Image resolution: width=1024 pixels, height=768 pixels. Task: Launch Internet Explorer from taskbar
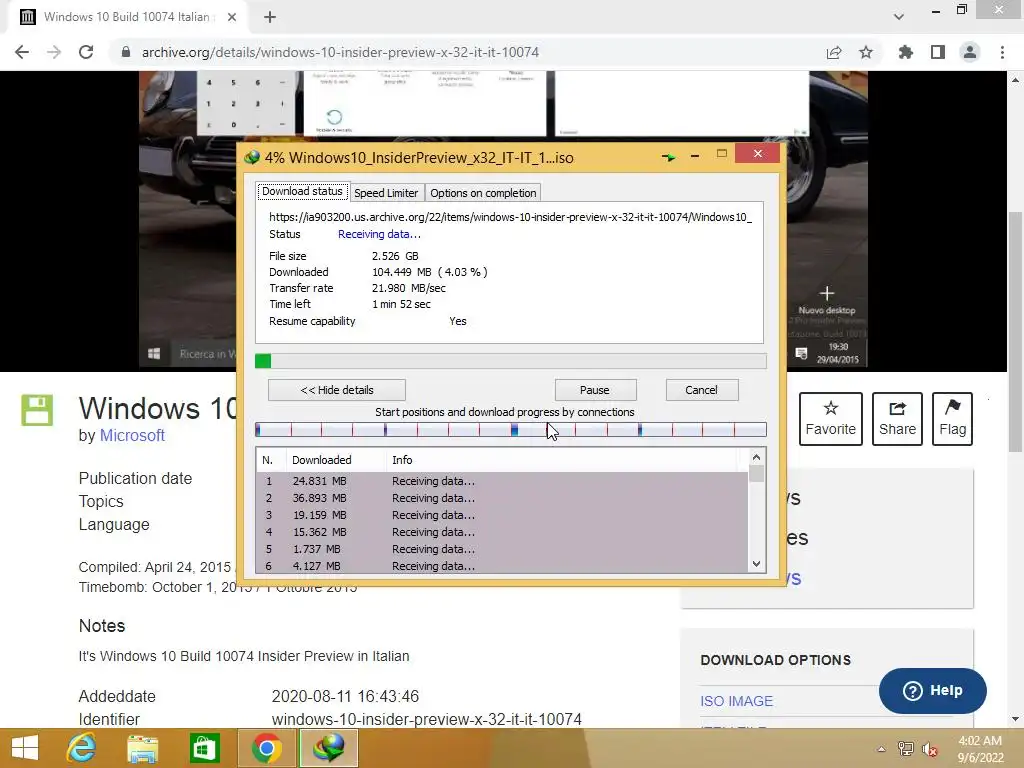(x=82, y=748)
